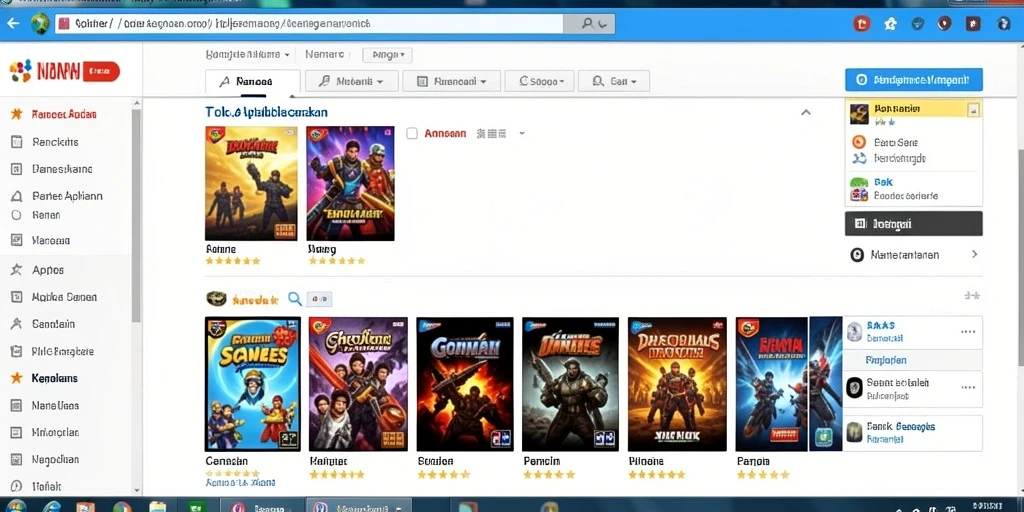Select the Ranoes tab
The width and height of the screenshot is (1024, 512).
click(x=253, y=82)
